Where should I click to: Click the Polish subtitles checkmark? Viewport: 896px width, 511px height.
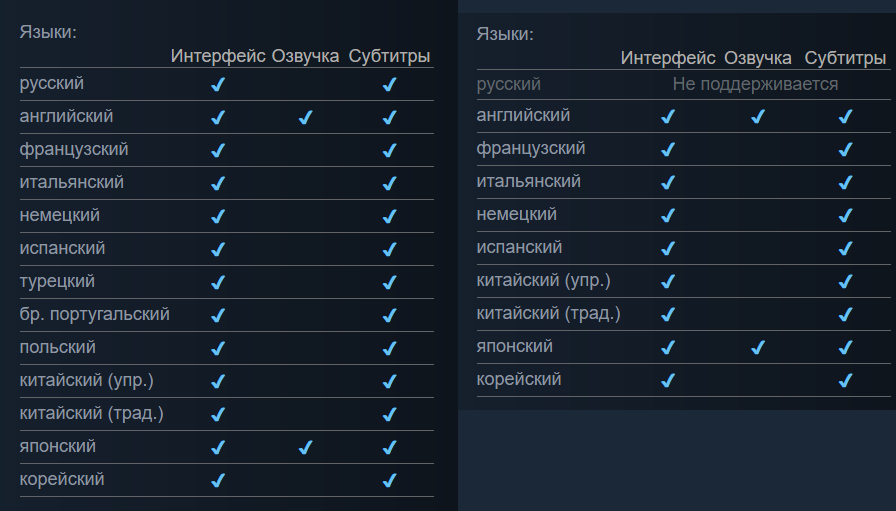click(389, 349)
